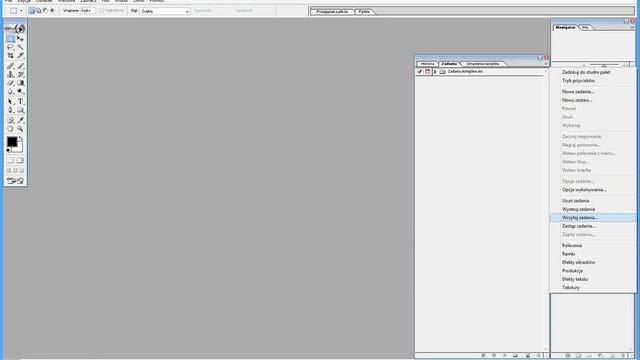Click the record button in Zadania palette
The height and width of the screenshot is (360, 640).
point(494,356)
